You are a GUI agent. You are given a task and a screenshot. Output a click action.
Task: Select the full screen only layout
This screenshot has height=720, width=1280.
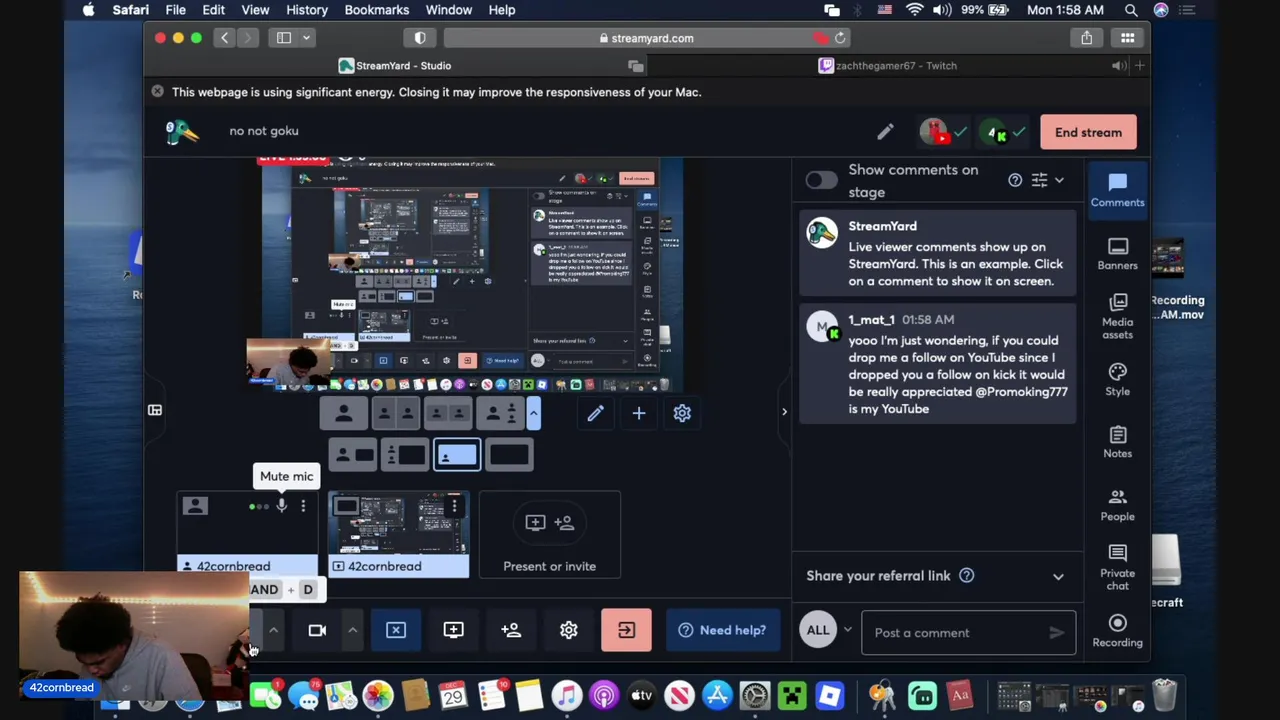tap(509, 456)
